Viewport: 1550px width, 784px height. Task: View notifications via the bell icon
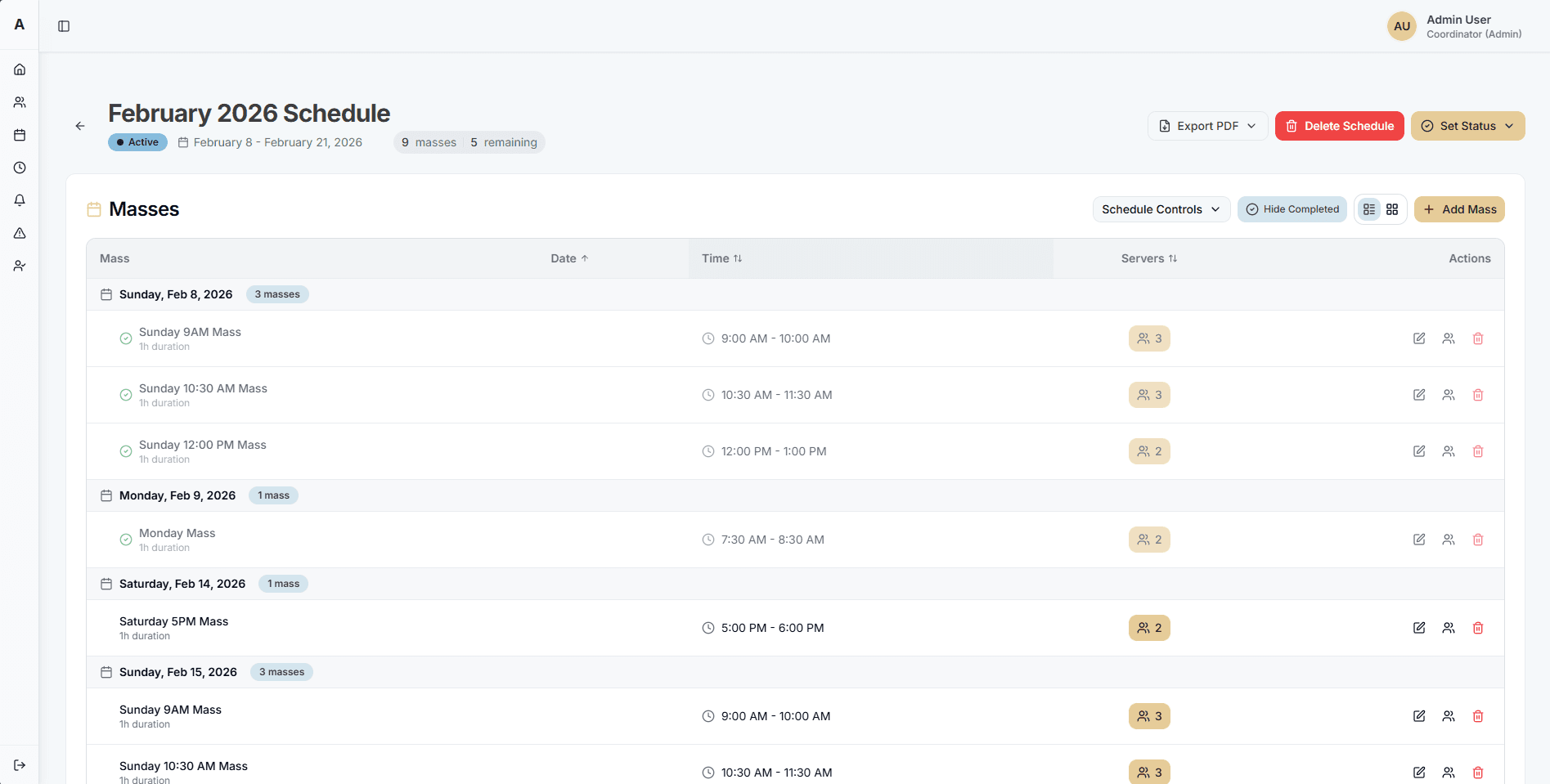[20, 199]
